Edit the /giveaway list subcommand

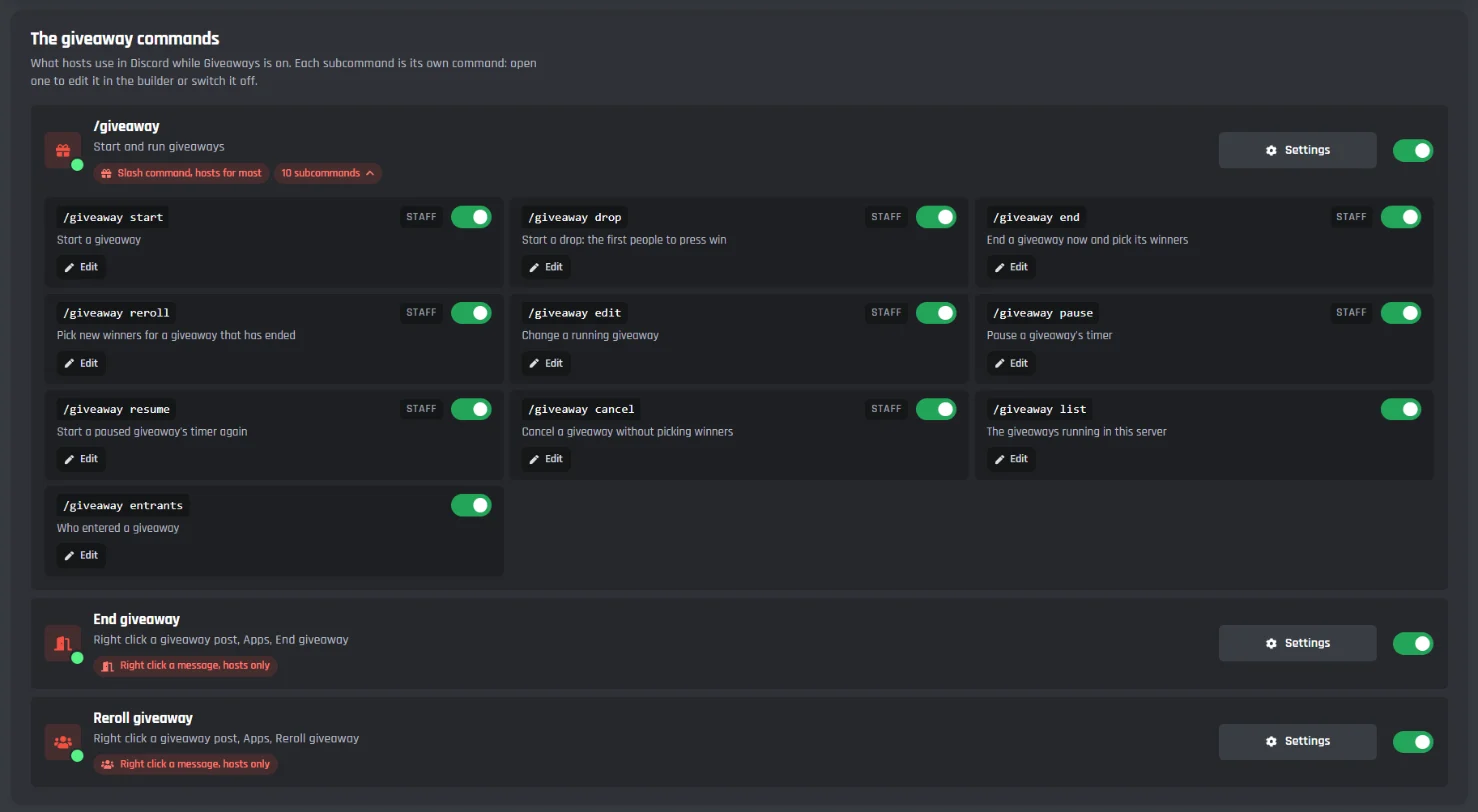point(1011,459)
